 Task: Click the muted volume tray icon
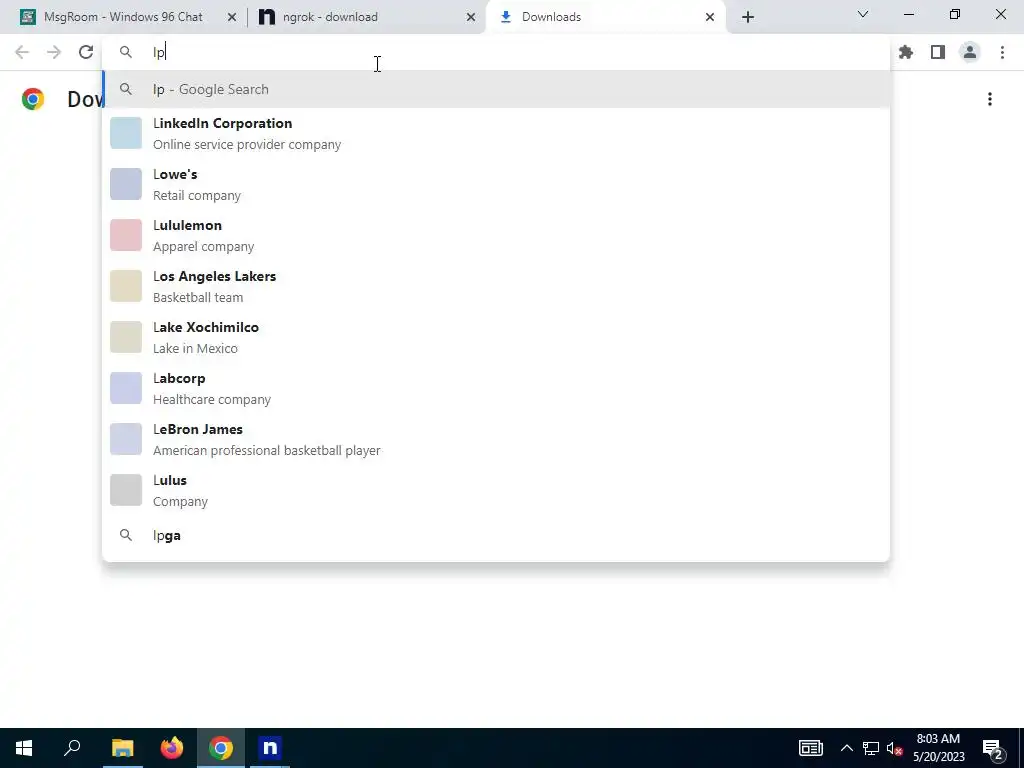point(895,748)
